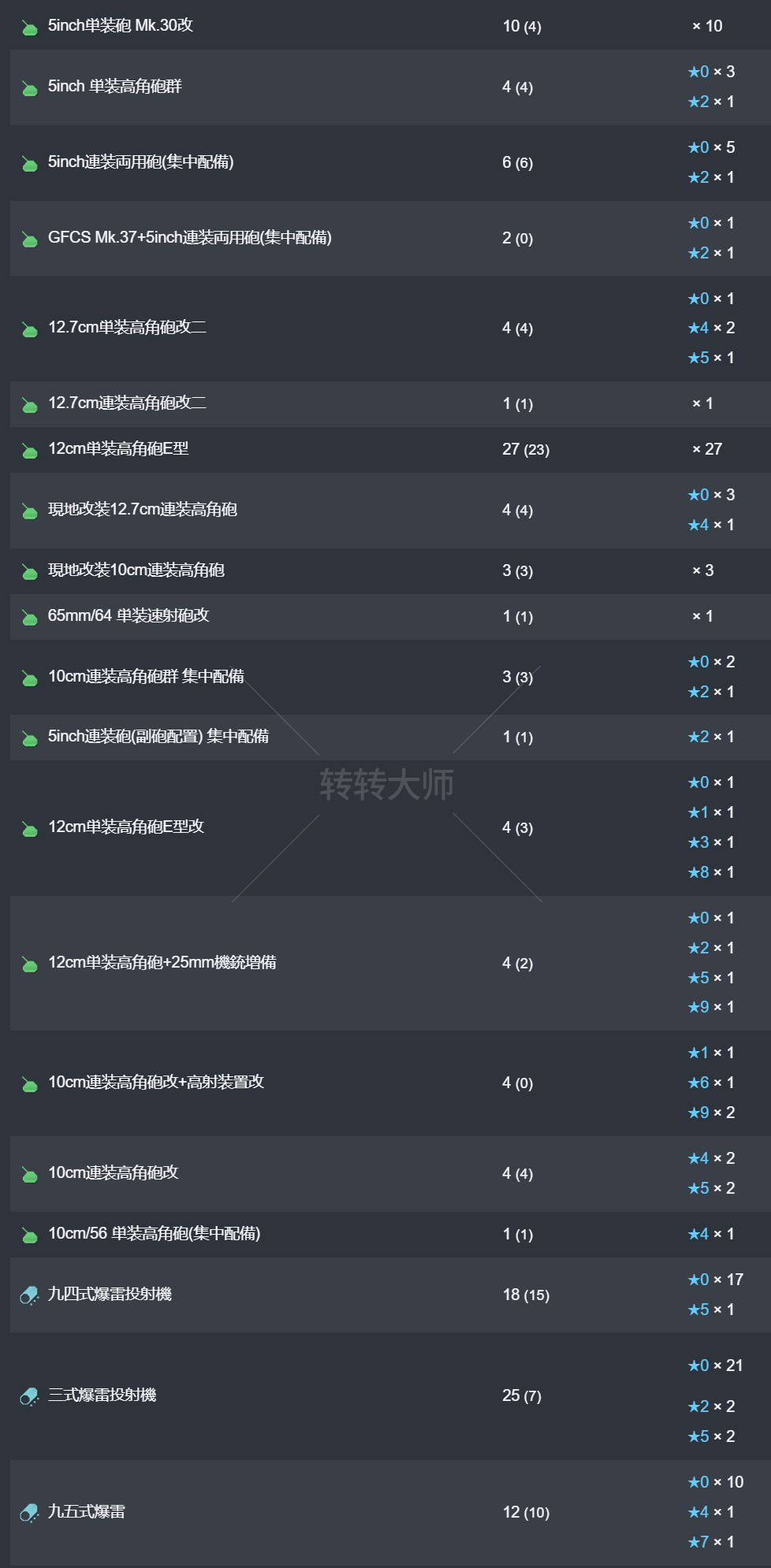This screenshot has height=1568, width=771.
Task: Select the icon next to 九五式爆雷
Action: [x=29, y=1513]
